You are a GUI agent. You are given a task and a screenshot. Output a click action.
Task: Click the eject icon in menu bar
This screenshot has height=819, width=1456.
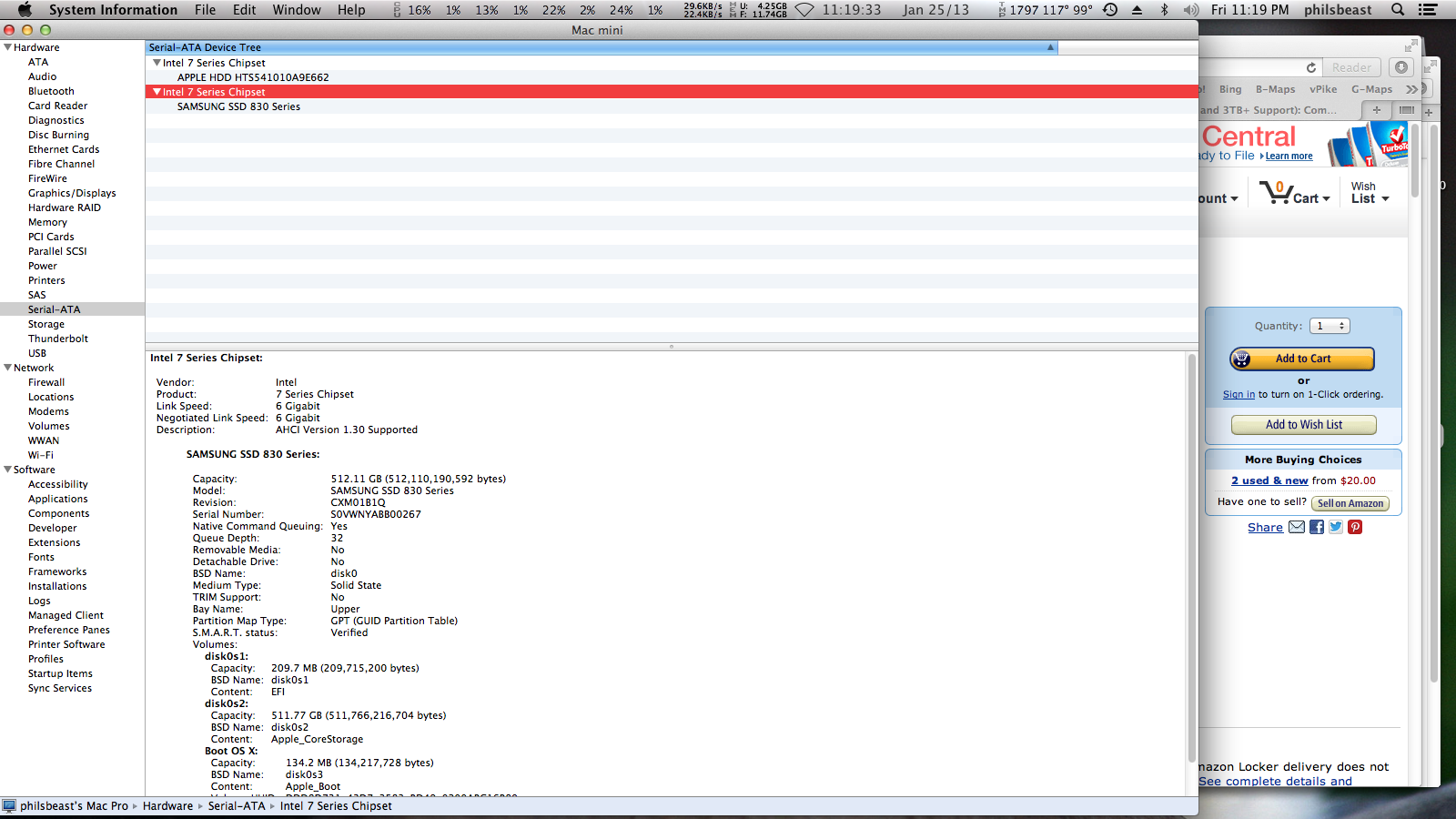coord(1137,10)
